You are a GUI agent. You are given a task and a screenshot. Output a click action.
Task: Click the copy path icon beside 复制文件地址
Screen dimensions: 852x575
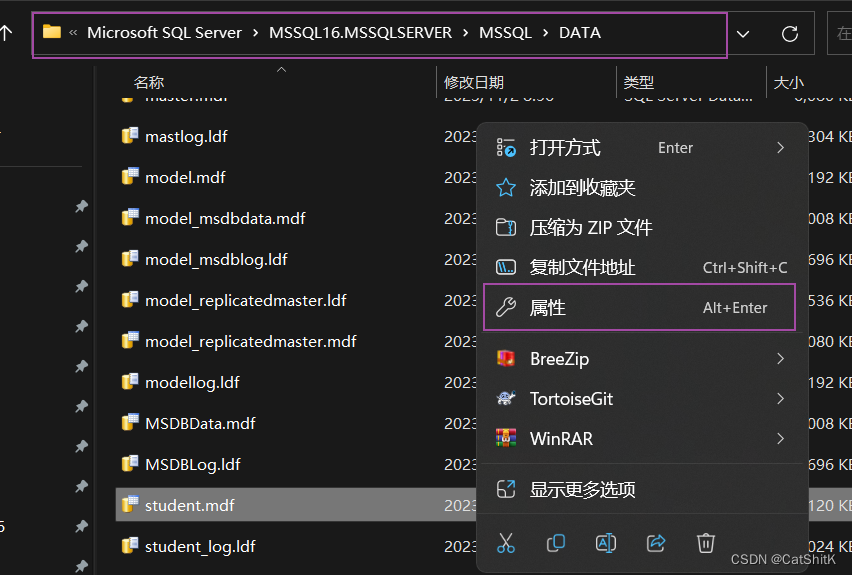505,267
